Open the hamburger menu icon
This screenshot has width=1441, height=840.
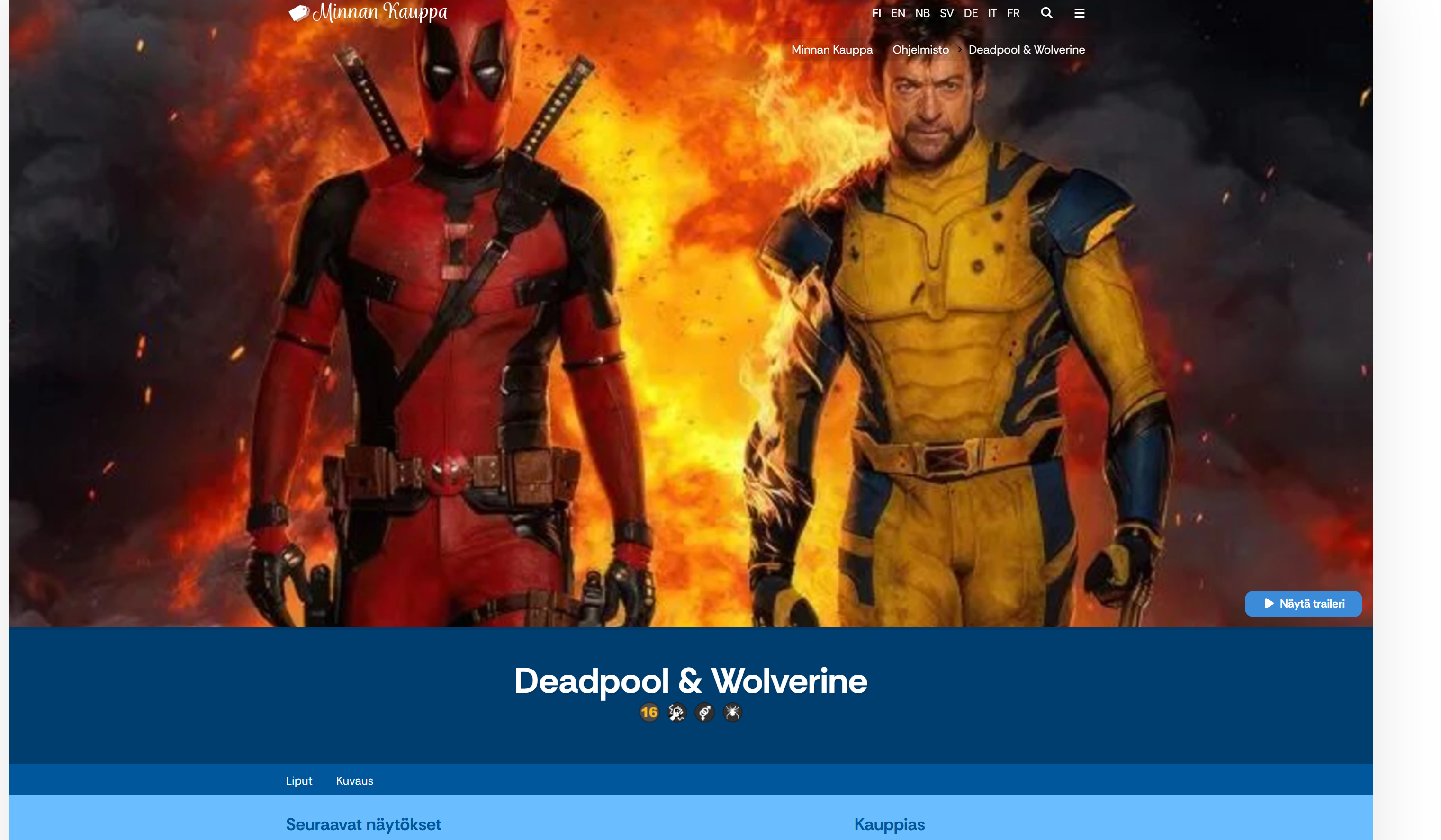point(1079,13)
